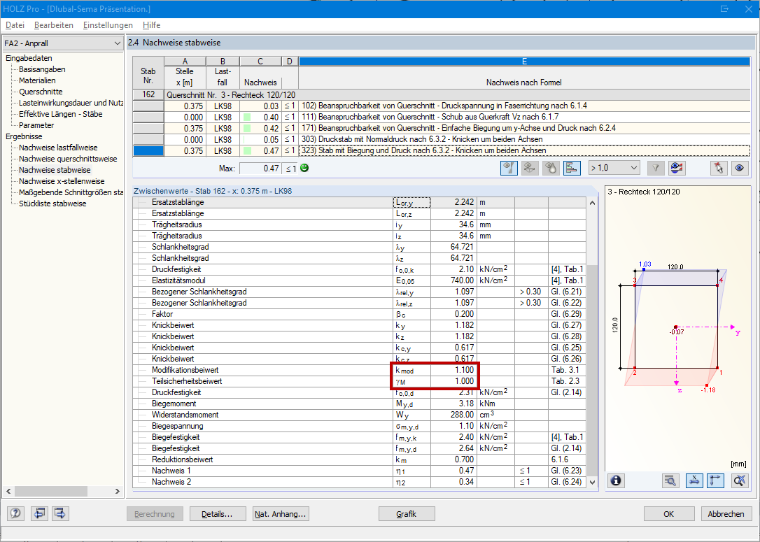760x542 pixels.
Task: Click the show member sections eye icon
Action: point(508,168)
